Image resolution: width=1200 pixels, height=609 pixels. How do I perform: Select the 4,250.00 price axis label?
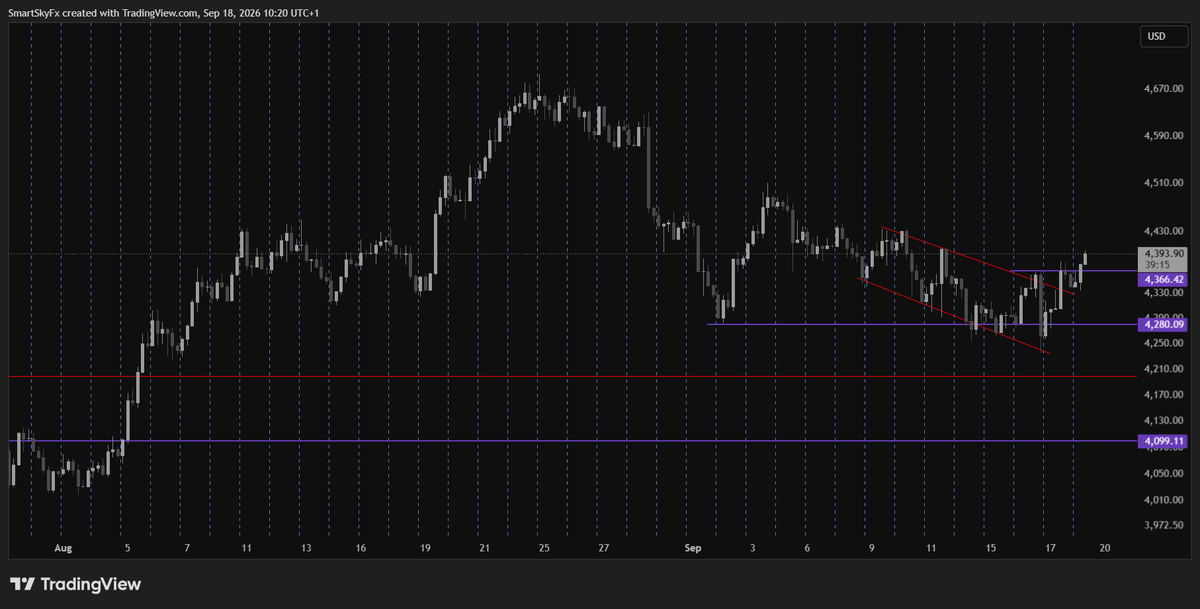point(1163,343)
